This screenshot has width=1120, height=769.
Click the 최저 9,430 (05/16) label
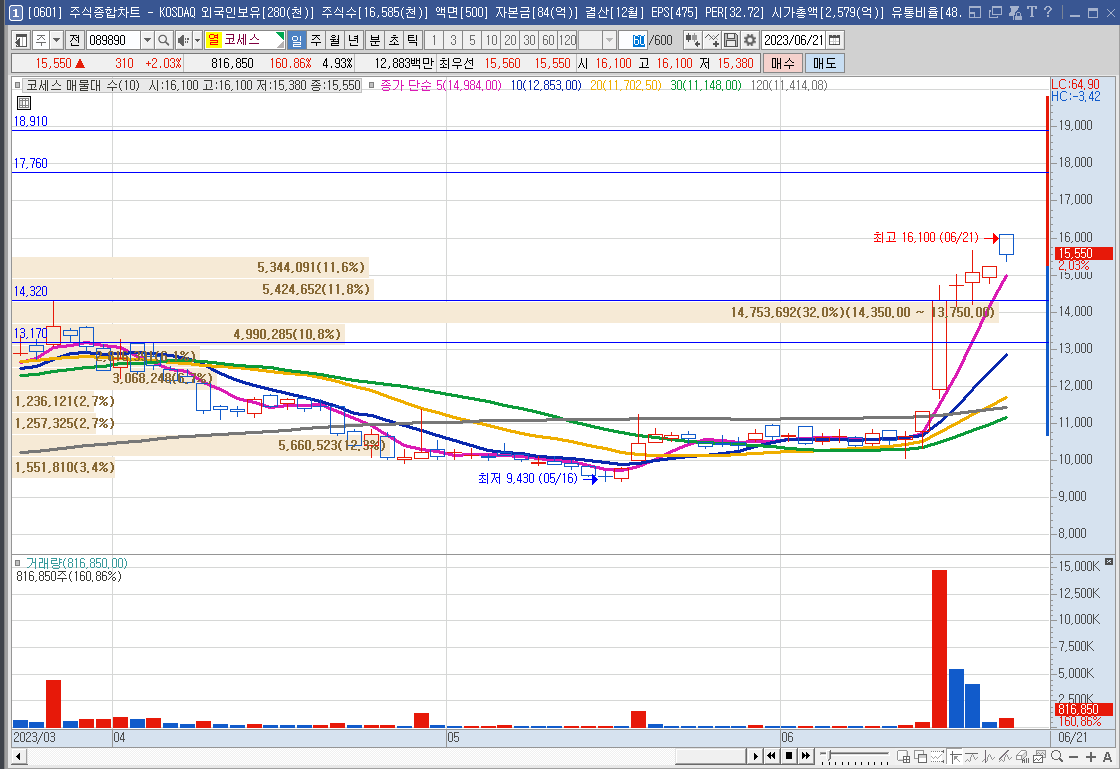[528, 478]
